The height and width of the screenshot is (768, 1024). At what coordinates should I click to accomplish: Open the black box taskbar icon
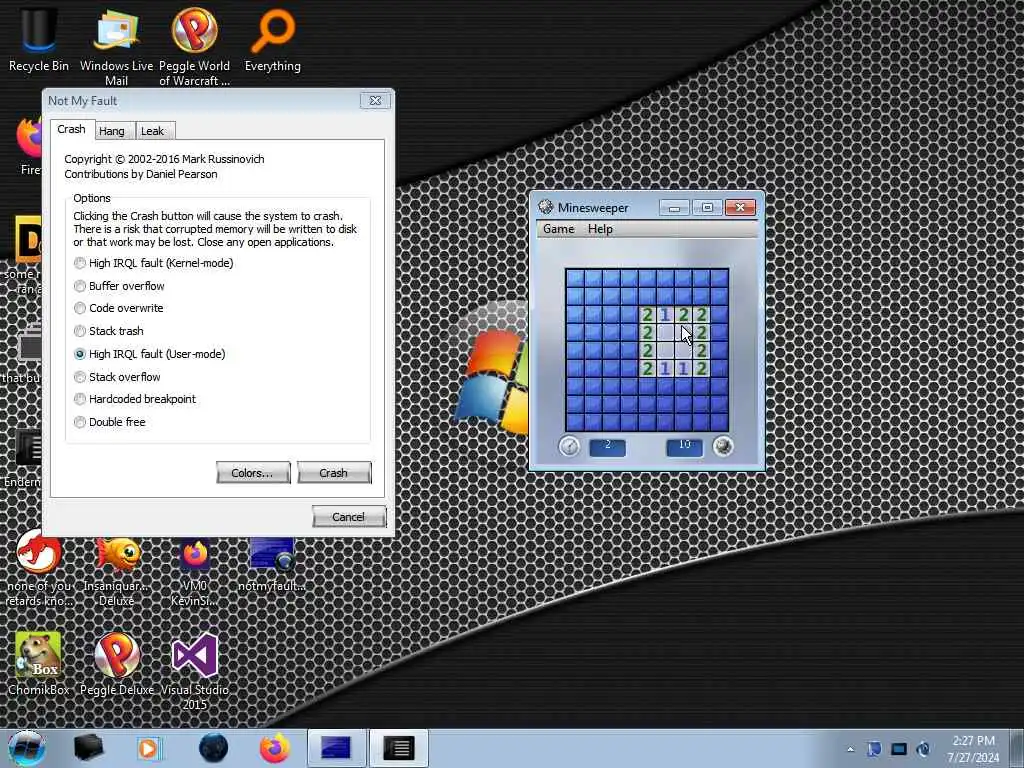pos(89,748)
